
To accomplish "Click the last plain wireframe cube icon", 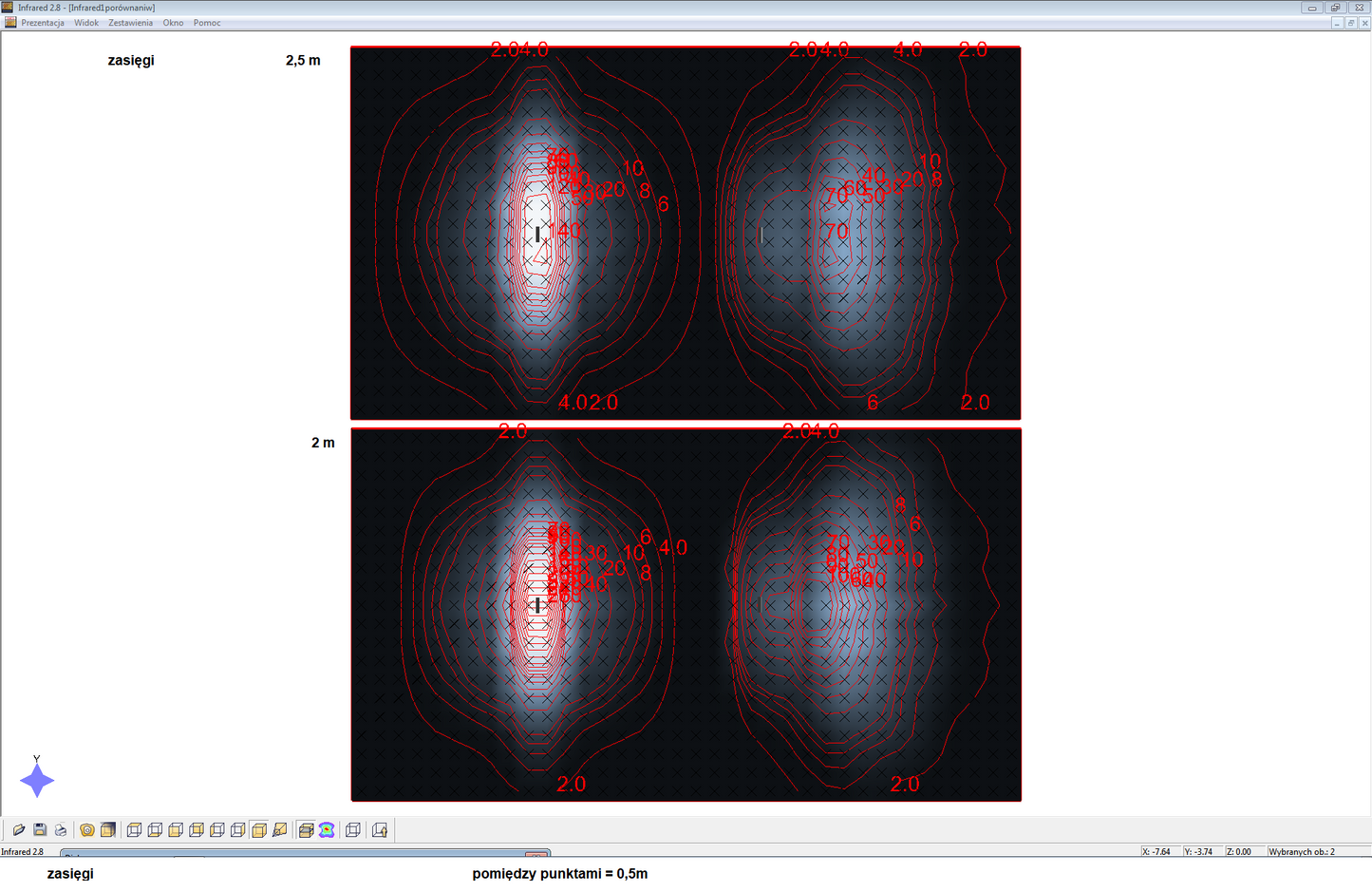I will (x=352, y=830).
